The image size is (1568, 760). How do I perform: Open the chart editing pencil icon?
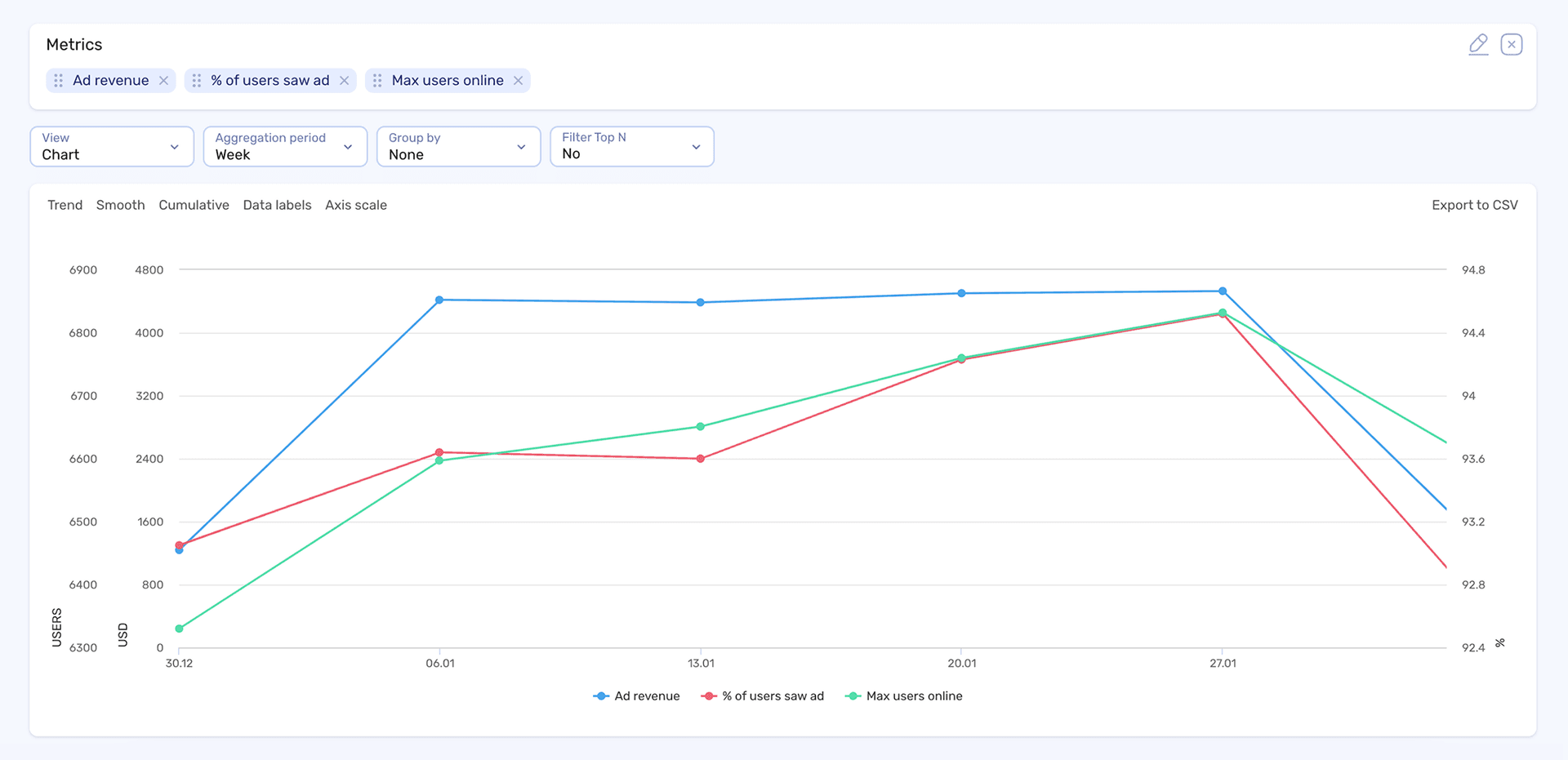point(1477,44)
